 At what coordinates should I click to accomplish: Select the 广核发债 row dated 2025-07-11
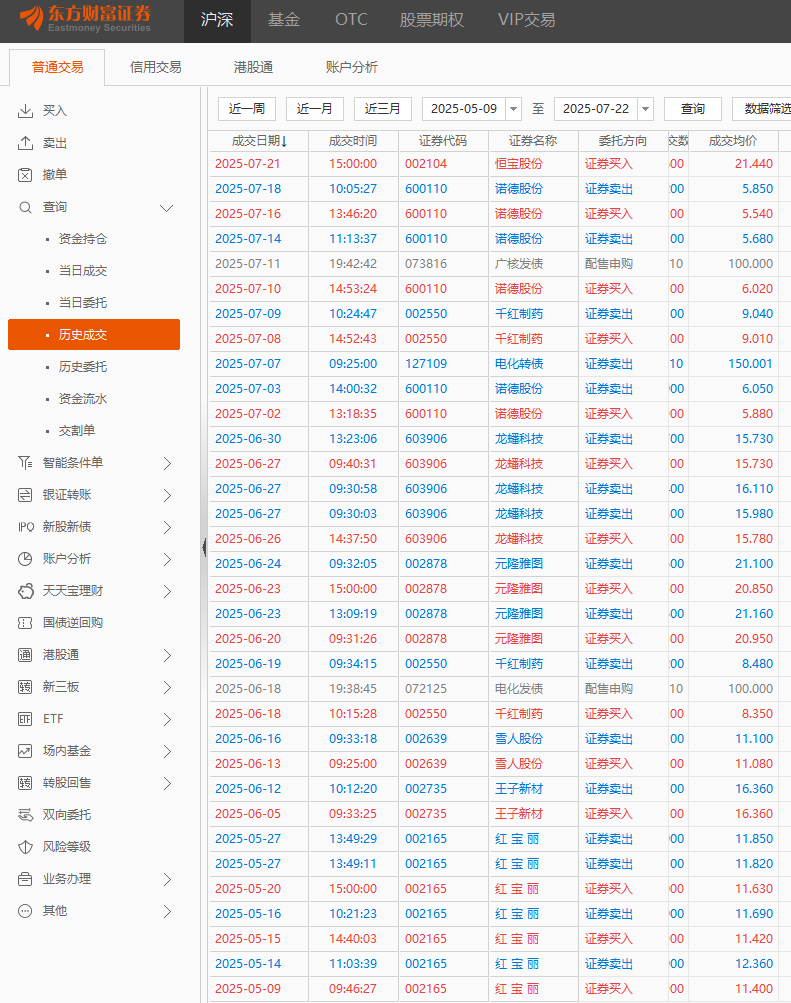(x=500, y=264)
